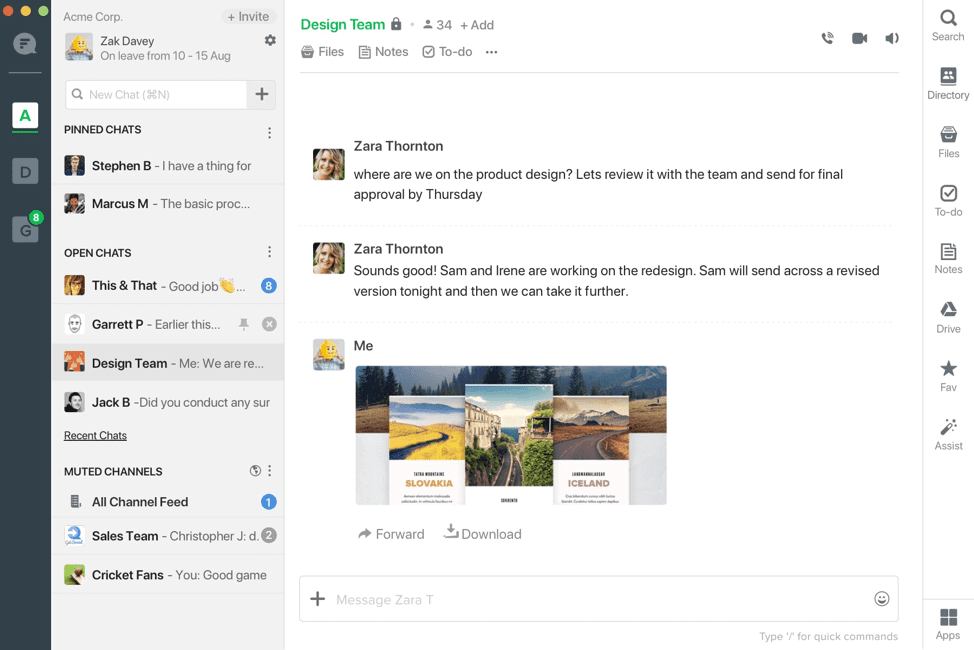974x650 pixels.
Task: Open the Apps panel
Action: pos(947,620)
